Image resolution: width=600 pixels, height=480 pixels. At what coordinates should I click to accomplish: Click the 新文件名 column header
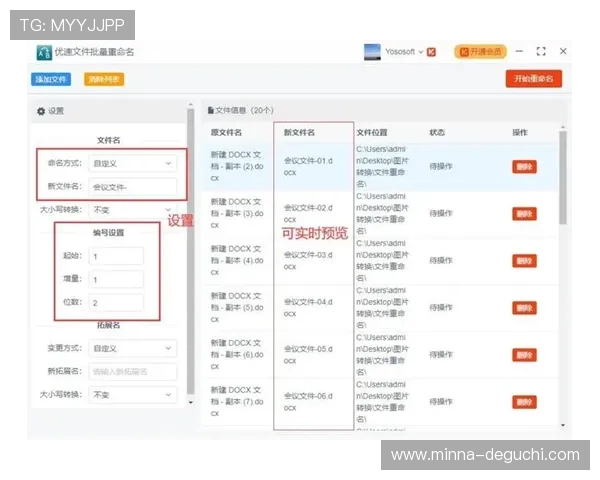click(x=299, y=132)
